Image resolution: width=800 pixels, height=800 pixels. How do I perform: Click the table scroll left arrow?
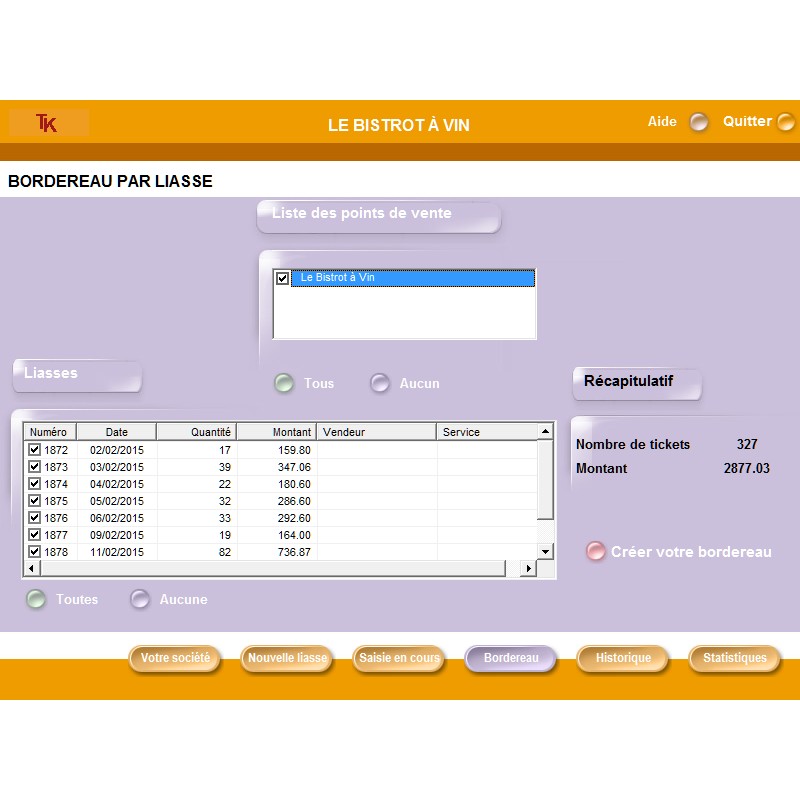pos(32,568)
